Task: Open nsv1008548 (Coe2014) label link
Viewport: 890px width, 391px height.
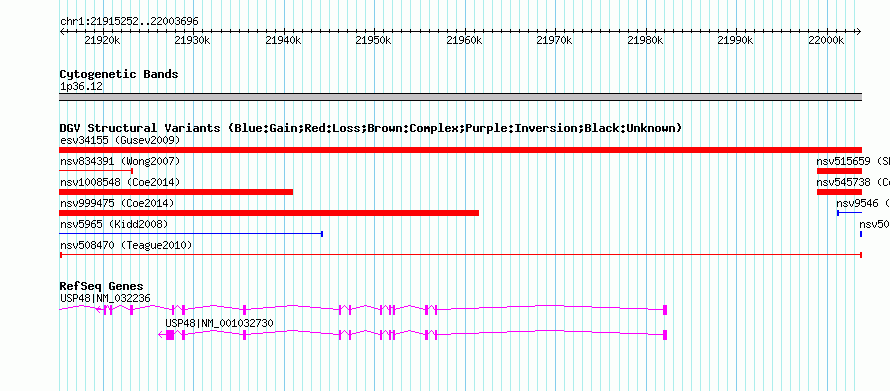Action: [x=120, y=182]
